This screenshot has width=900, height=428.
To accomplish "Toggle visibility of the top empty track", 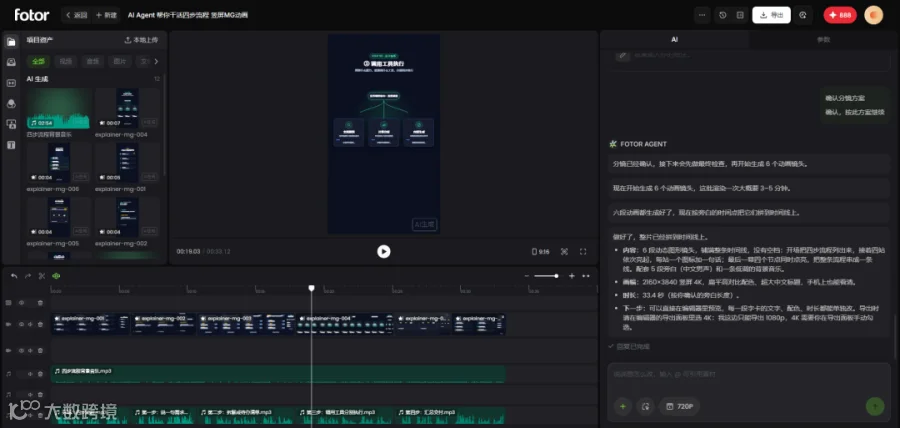I will (x=22, y=303).
